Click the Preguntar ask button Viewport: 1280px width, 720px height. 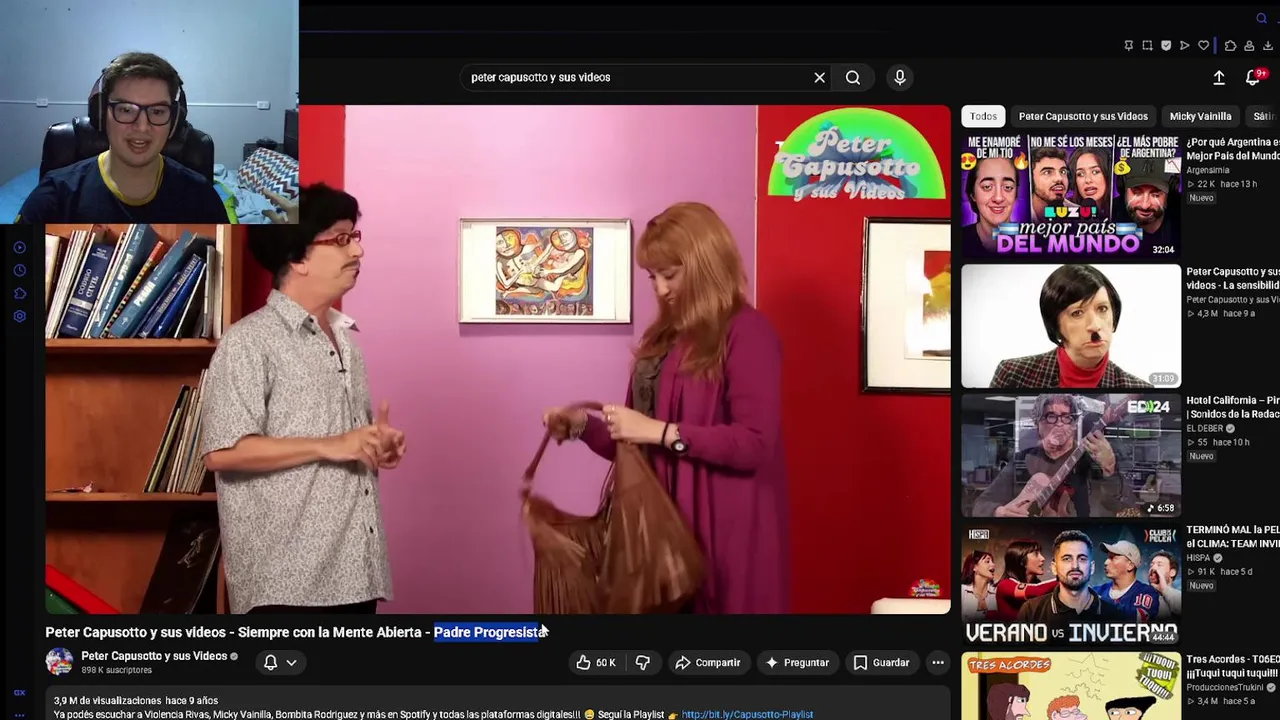point(797,662)
